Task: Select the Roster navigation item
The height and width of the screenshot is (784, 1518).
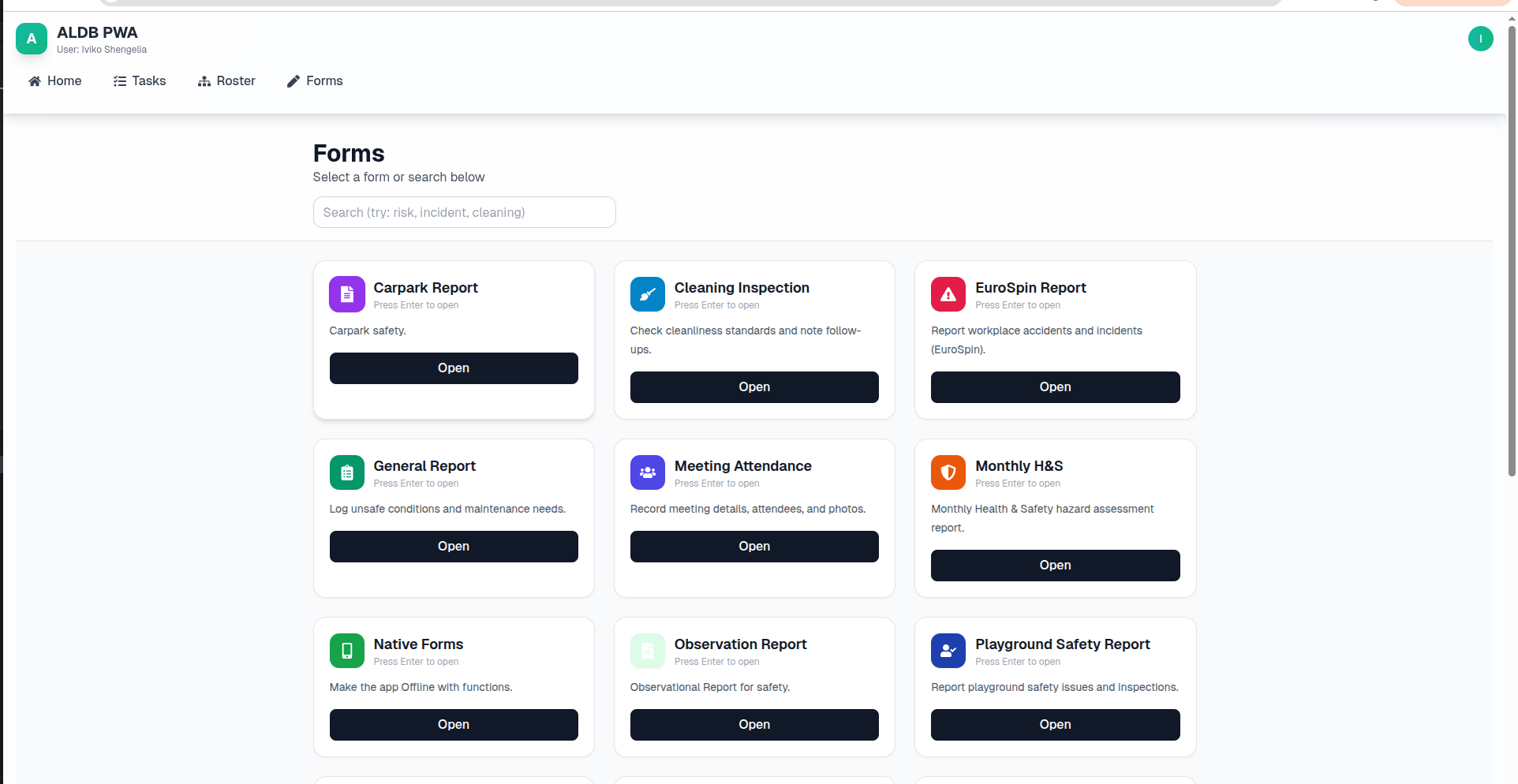Action: click(226, 80)
